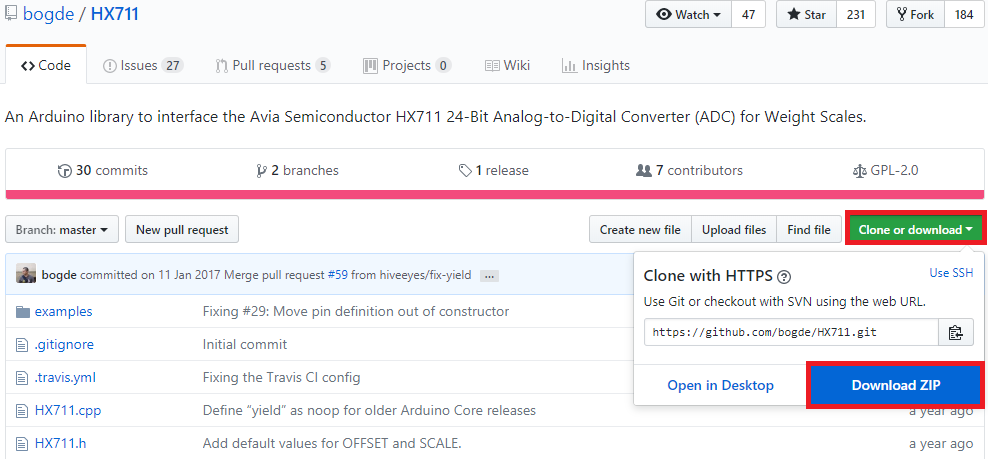The width and height of the screenshot is (988, 459).
Task: Open the Pull requests tab
Action: coord(272,66)
